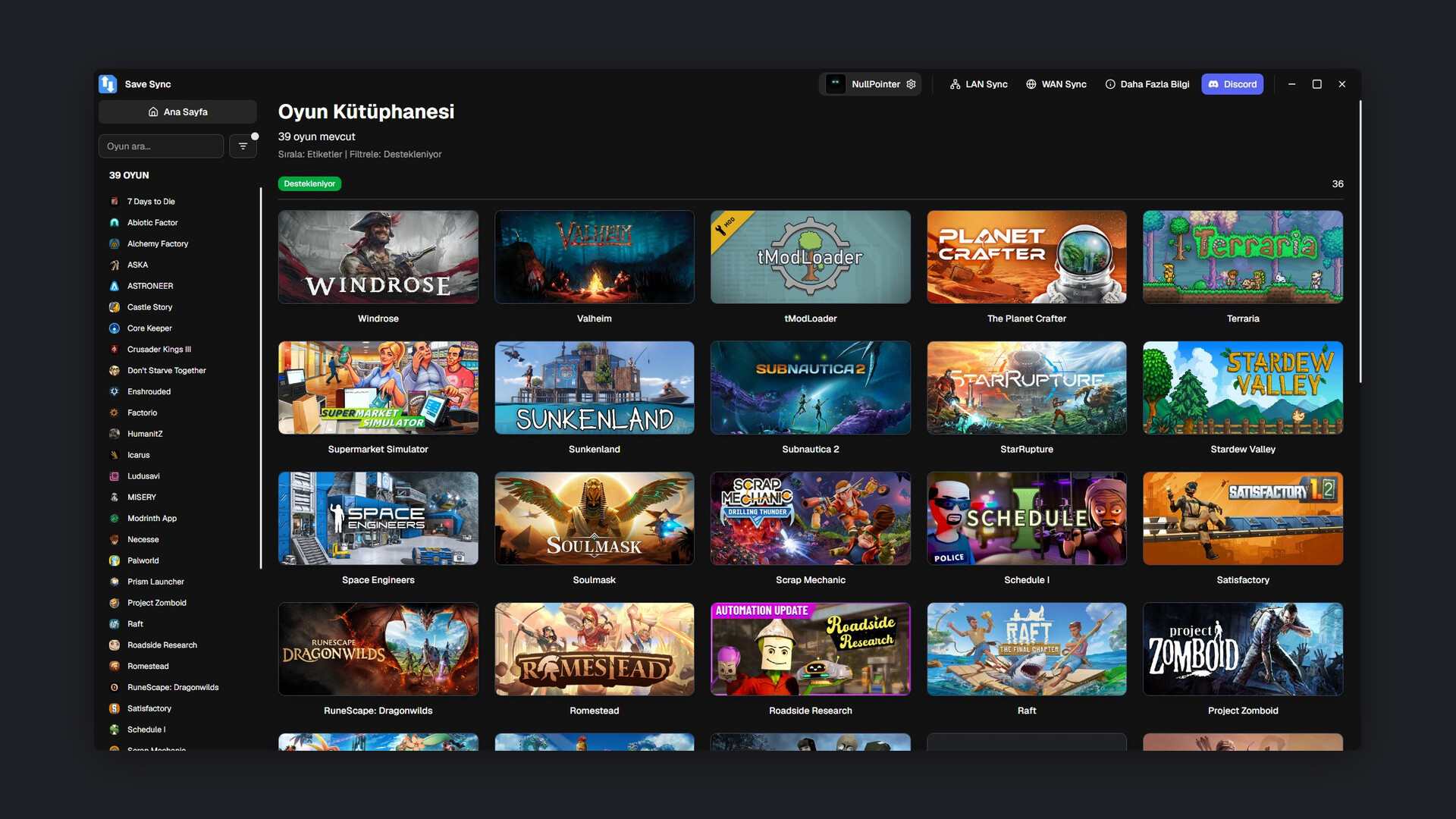Open NullPointer profile settings gear
1456x819 pixels.
coord(912,84)
